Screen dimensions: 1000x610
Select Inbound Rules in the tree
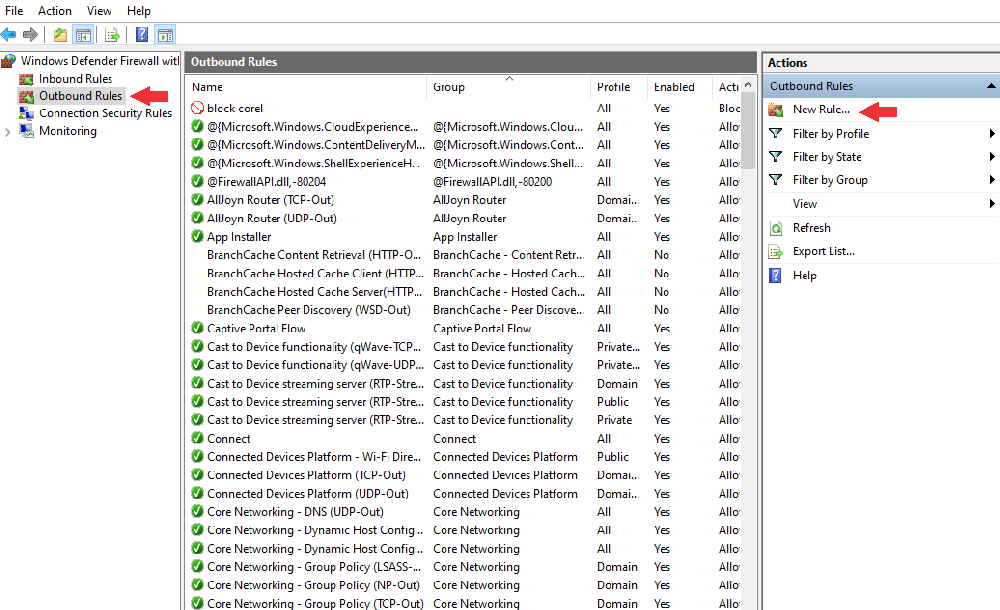(75, 78)
